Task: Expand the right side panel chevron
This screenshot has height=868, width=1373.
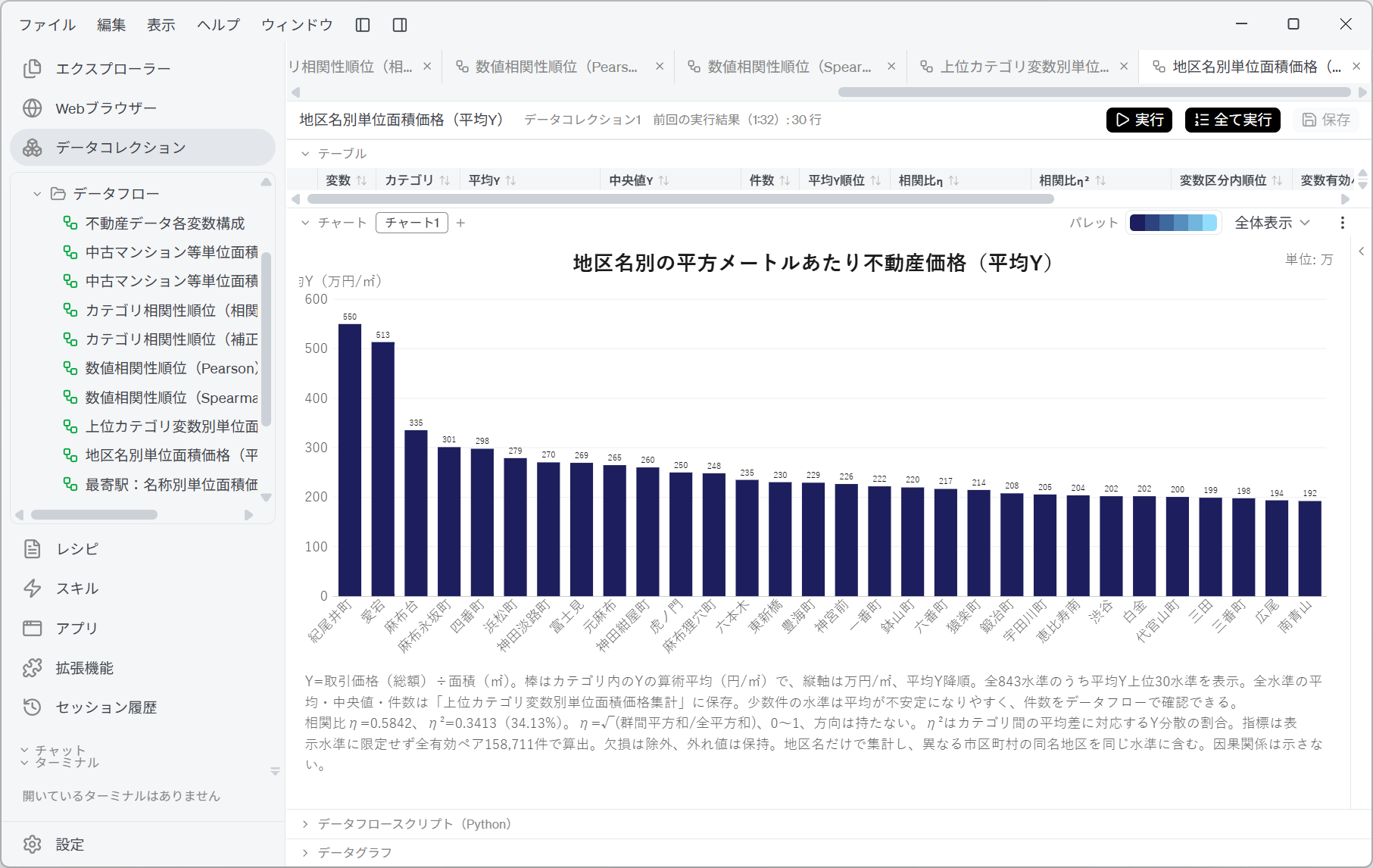Action: point(1361,251)
